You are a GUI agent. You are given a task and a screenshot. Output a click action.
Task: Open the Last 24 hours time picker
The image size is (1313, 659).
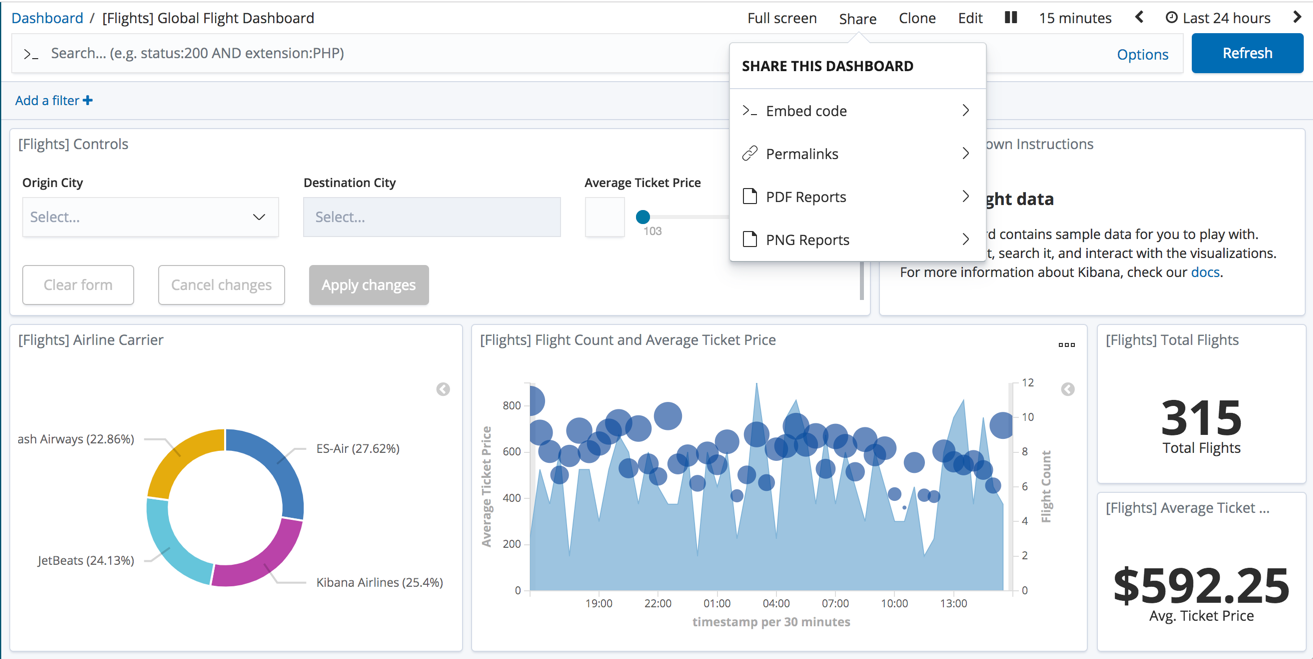[x=1218, y=18]
